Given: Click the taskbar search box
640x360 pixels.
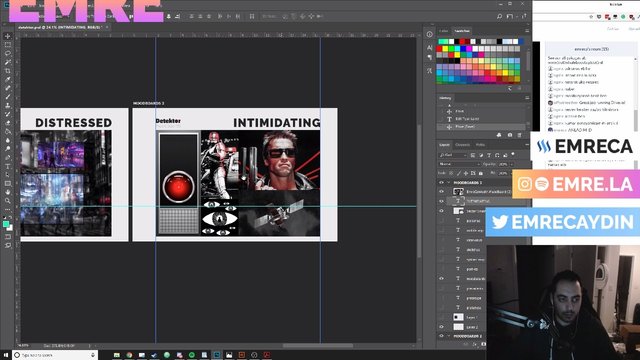Looking at the screenshot, I should click(55, 355).
